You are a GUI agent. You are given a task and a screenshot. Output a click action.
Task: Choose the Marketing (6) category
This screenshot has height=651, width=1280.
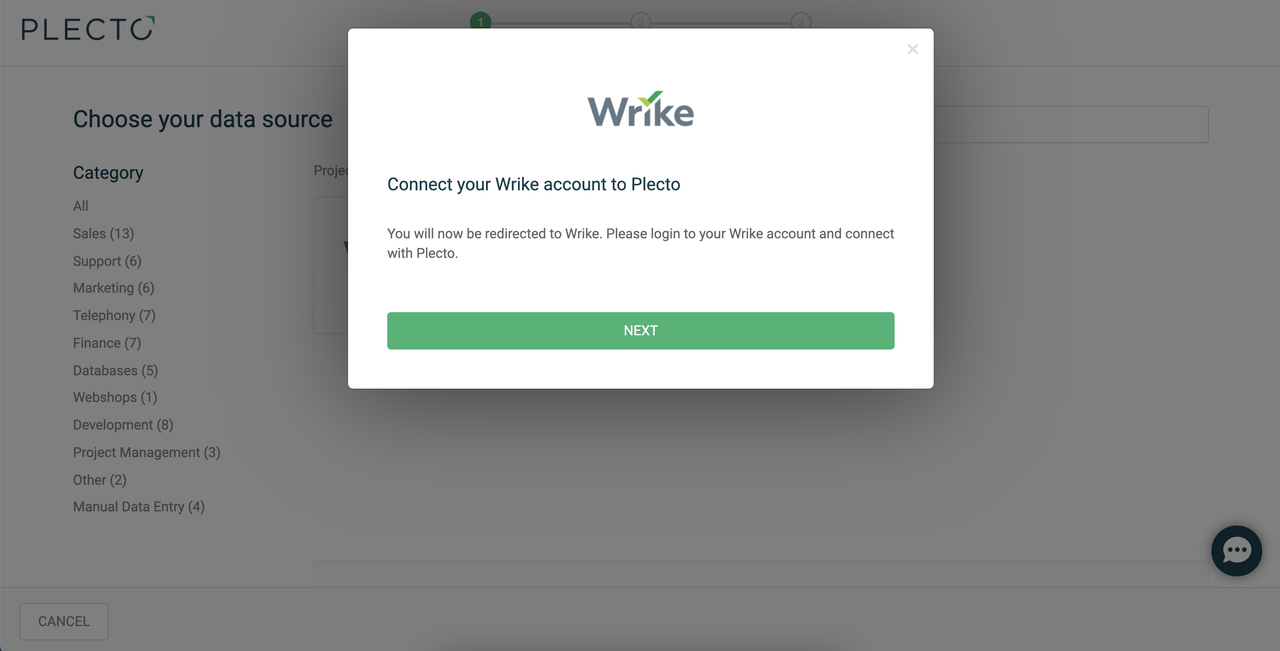[114, 288]
